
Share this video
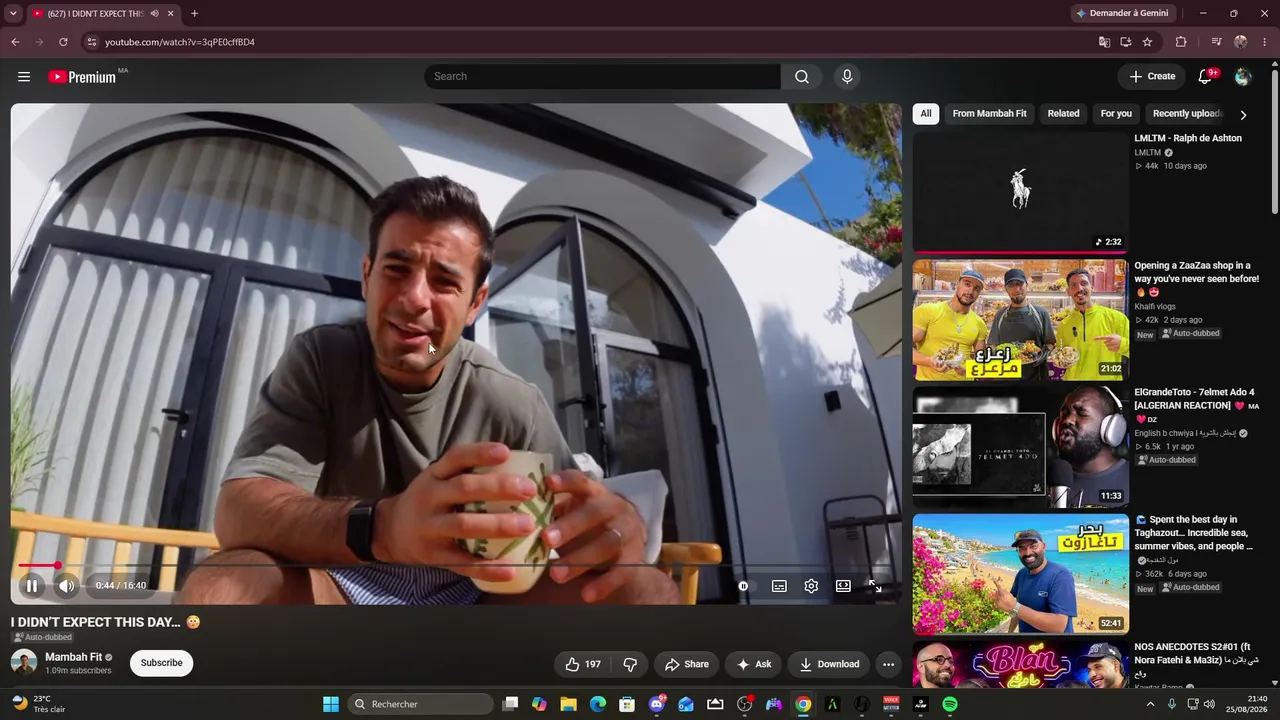click(686, 664)
